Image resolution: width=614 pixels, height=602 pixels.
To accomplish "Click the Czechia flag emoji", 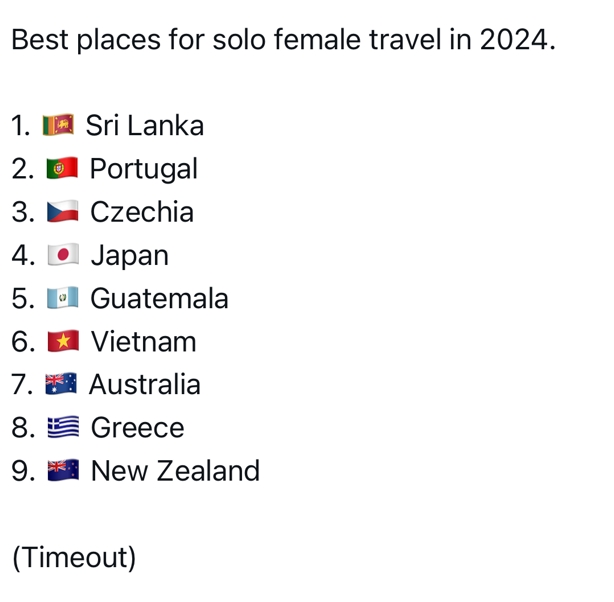I will (63, 212).
